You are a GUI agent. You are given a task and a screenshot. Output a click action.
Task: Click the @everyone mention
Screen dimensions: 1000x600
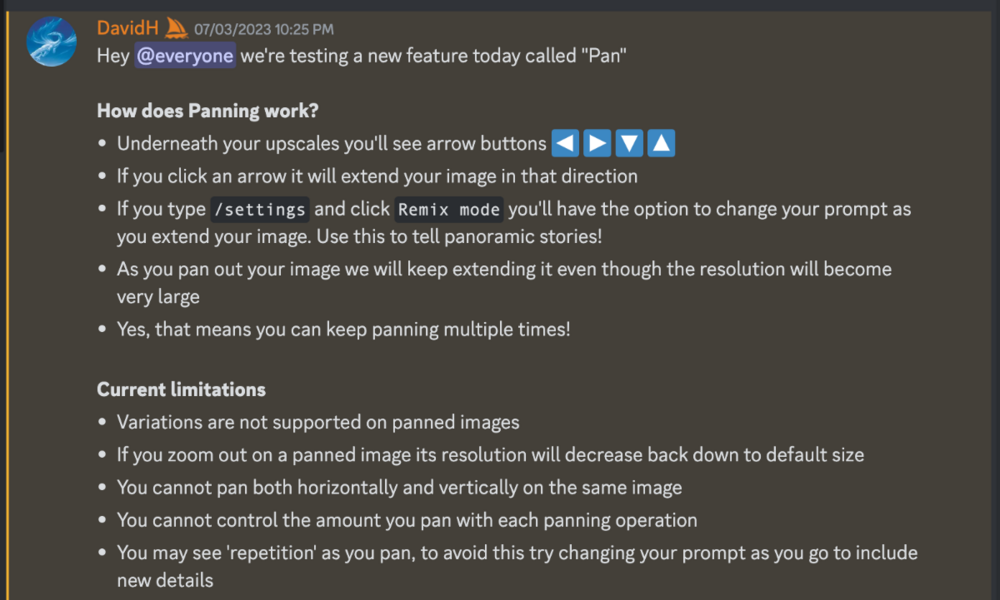185,56
